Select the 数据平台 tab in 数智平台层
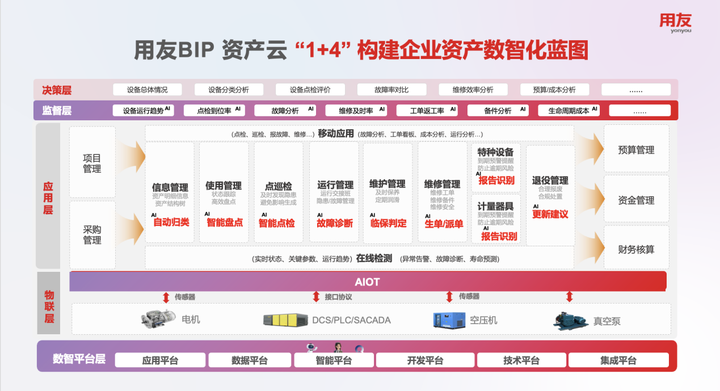720x391 pixels. click(249, 360)
